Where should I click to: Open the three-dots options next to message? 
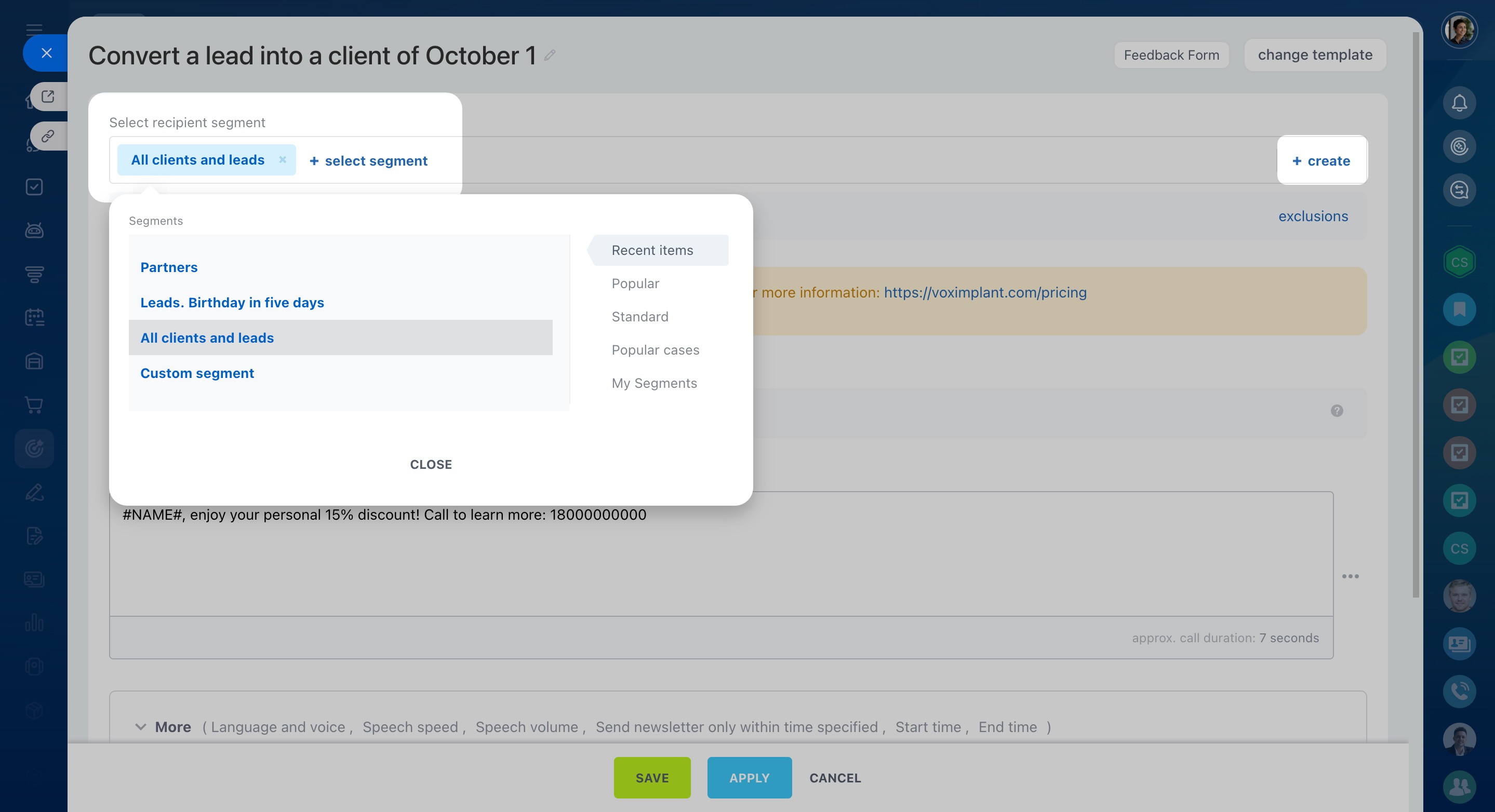tap(1350, 576)
